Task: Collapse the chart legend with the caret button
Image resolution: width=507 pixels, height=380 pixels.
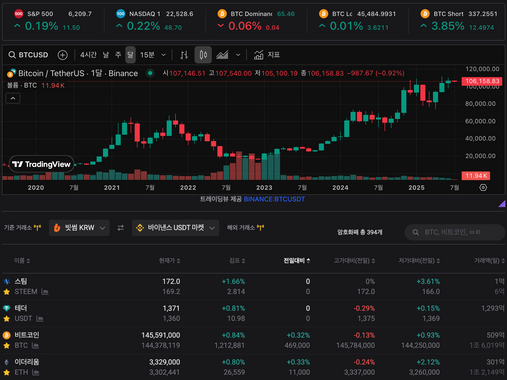Action: pyautogui.click(x=13, y=98)
